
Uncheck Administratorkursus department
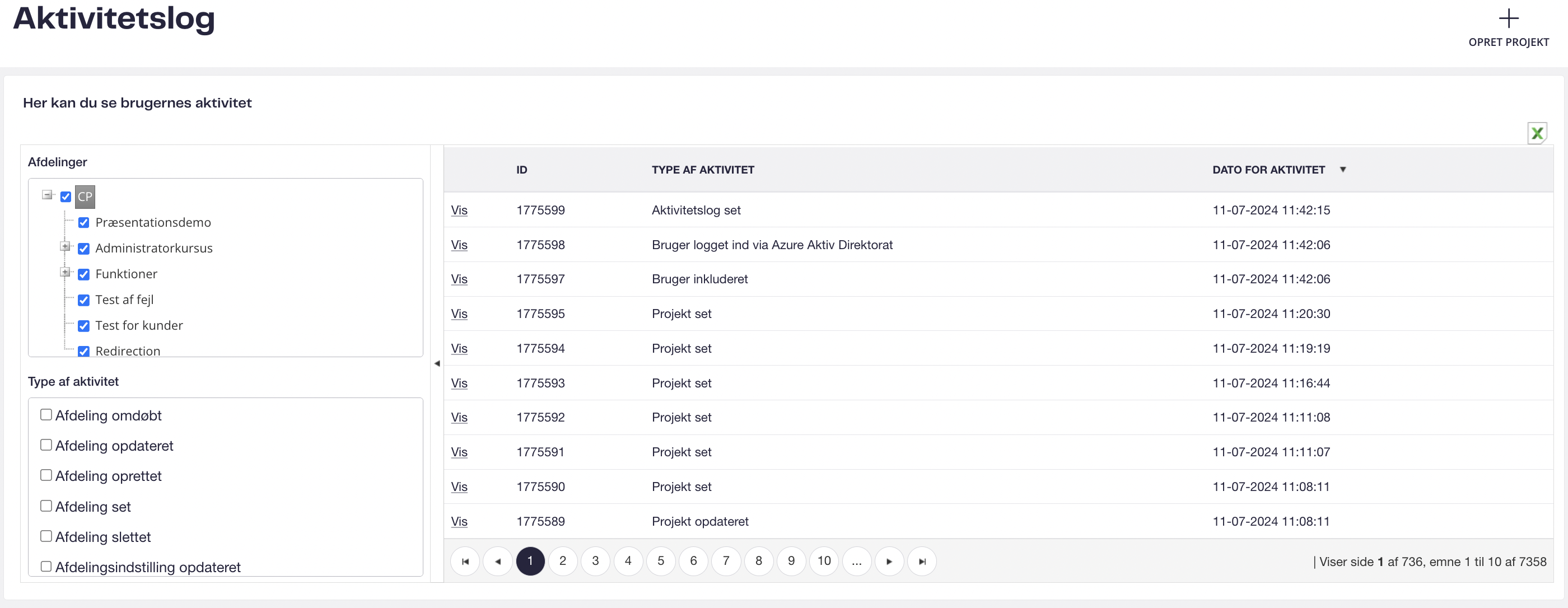click(x=84, y=249)
